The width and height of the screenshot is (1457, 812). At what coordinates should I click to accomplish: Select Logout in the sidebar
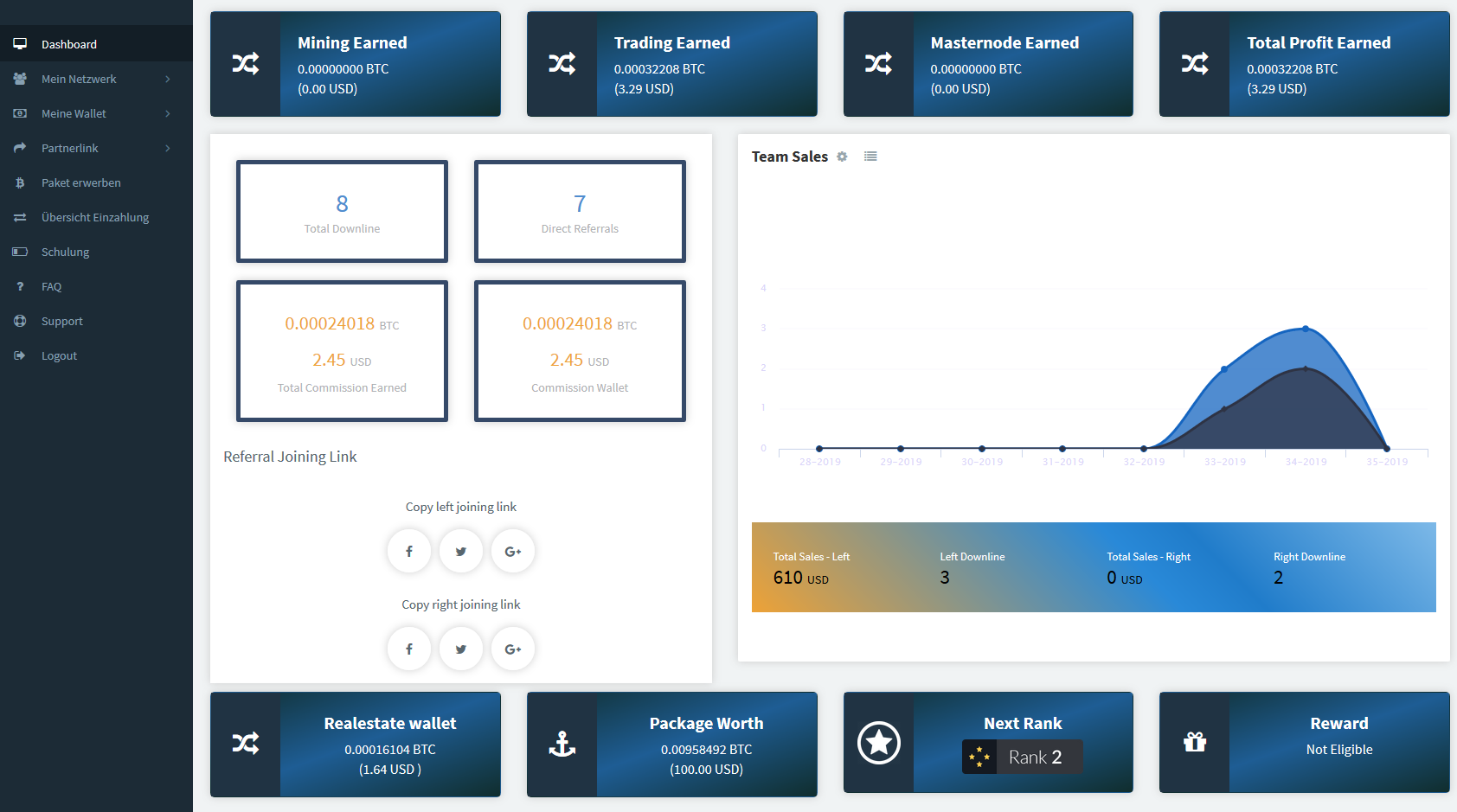pyautogui.click(x=96, y=355)
